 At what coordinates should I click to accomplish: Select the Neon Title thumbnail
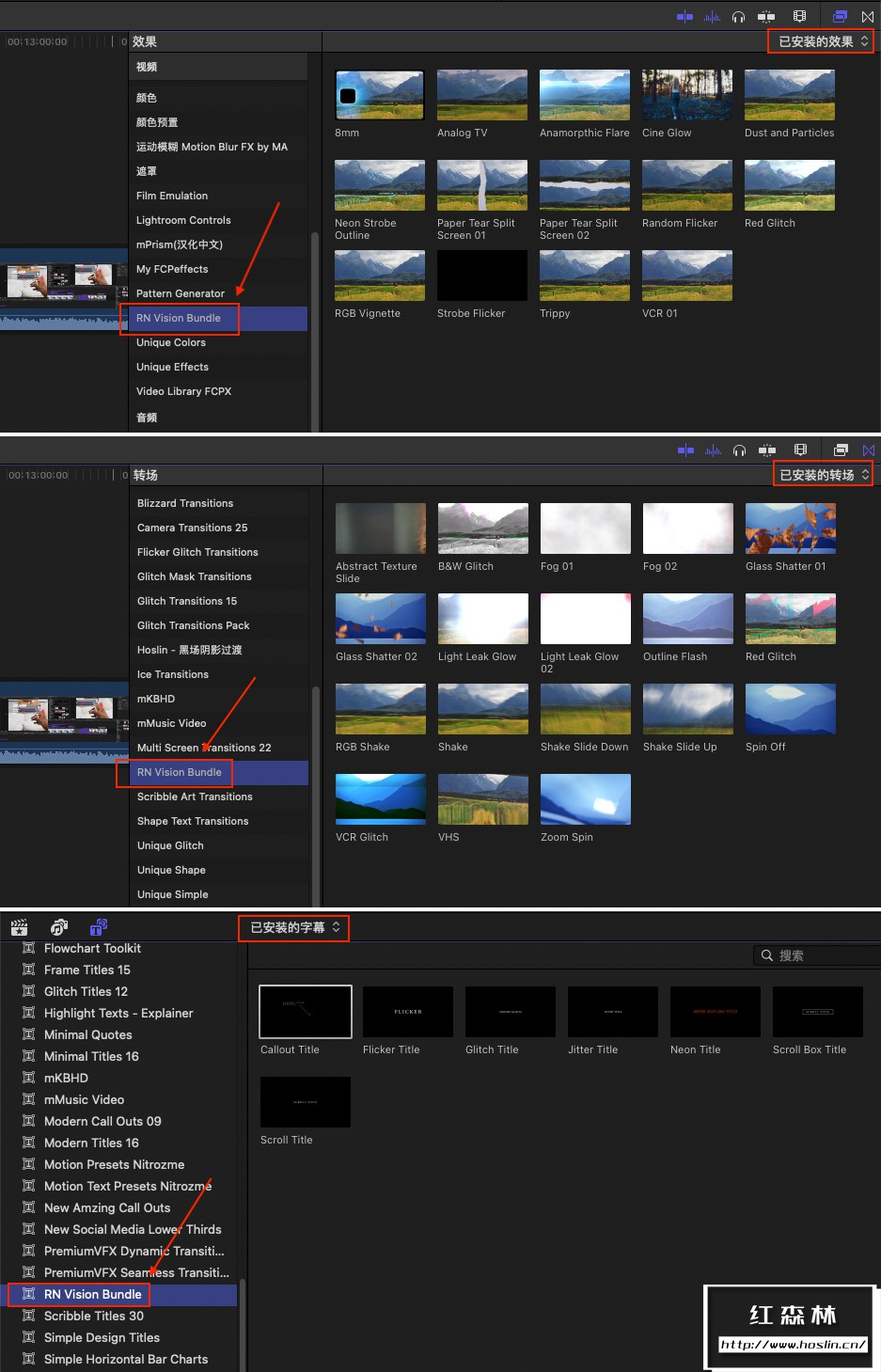[716, 1012]
